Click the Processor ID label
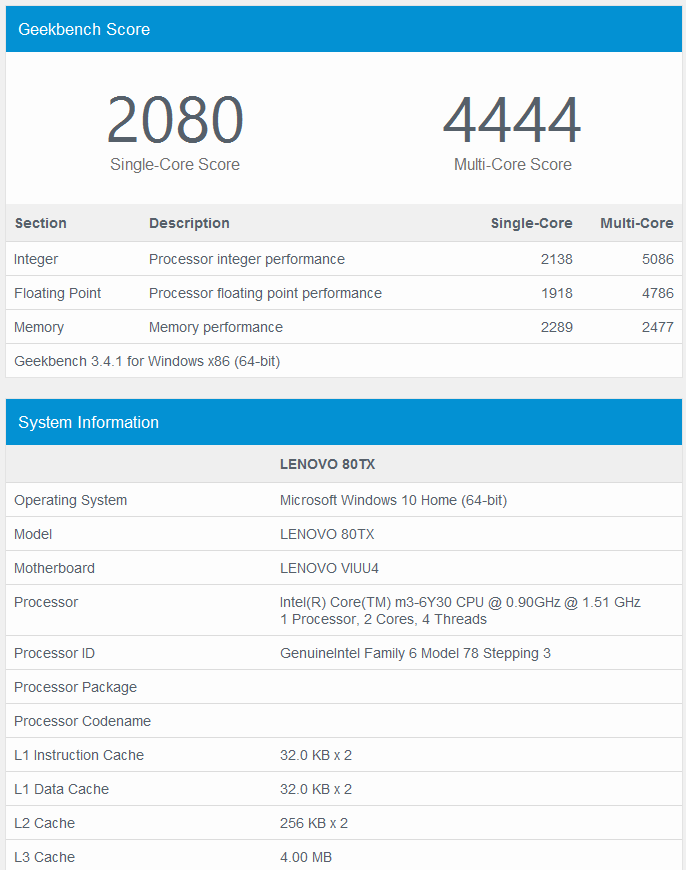The width and height of the screenshot is (686, 870). (54, 653)
